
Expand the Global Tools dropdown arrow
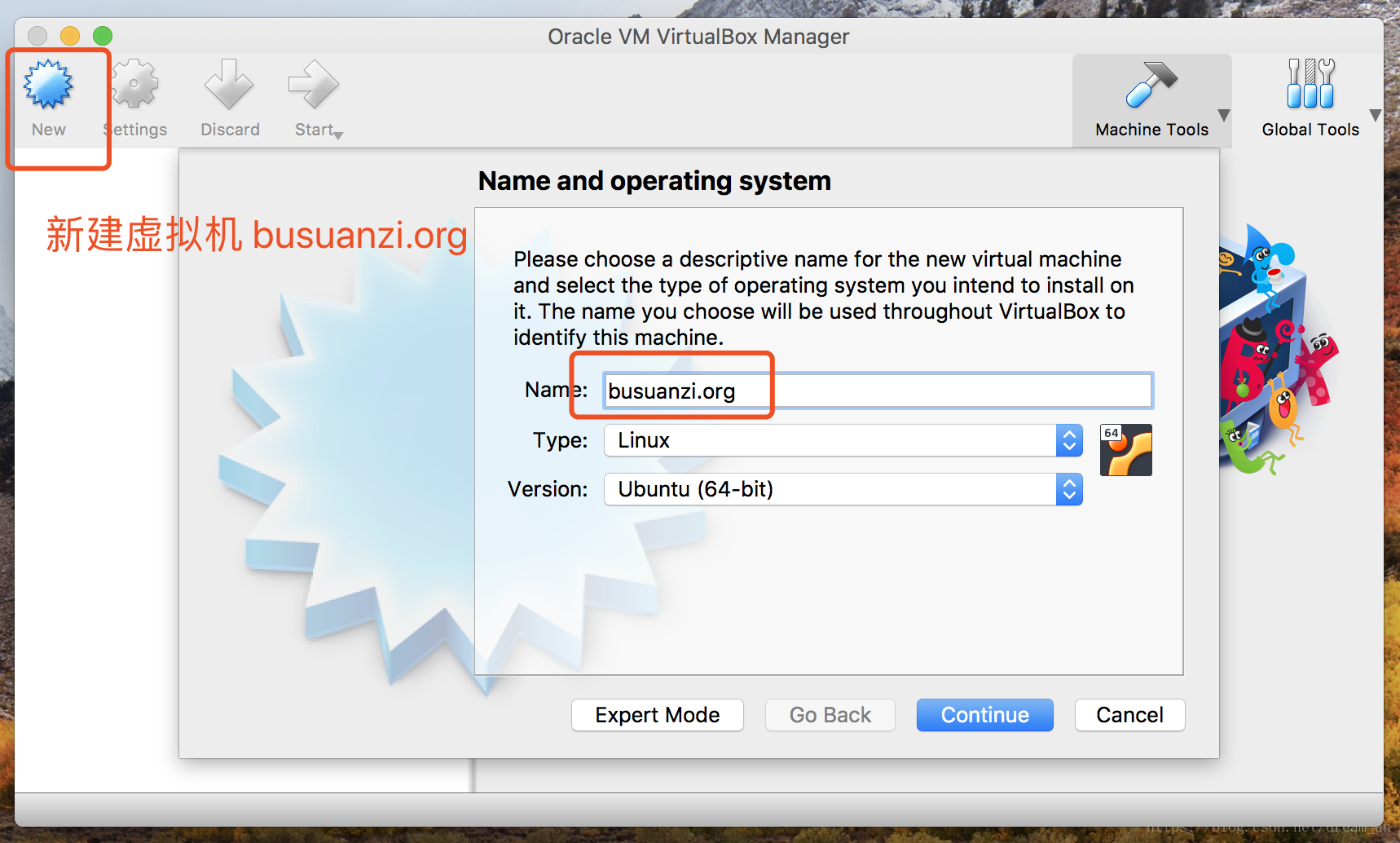1375,115
